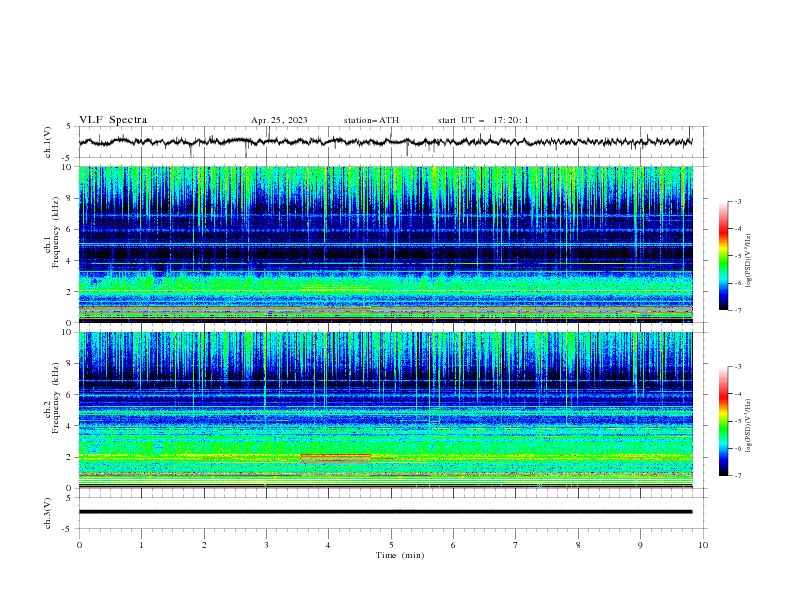Click the red 2 kHz band in ch.2 spectrogram
The image size is (792, 612).
336,458
